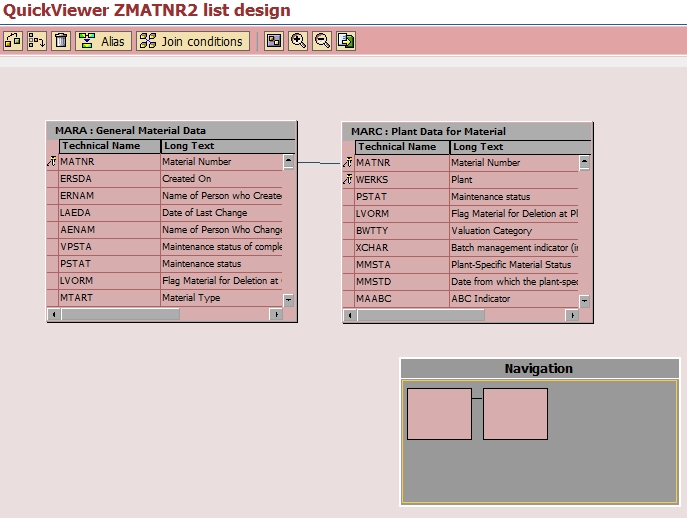
Task: Click the join line between MARA and MARC
Action: coord(320,163)
